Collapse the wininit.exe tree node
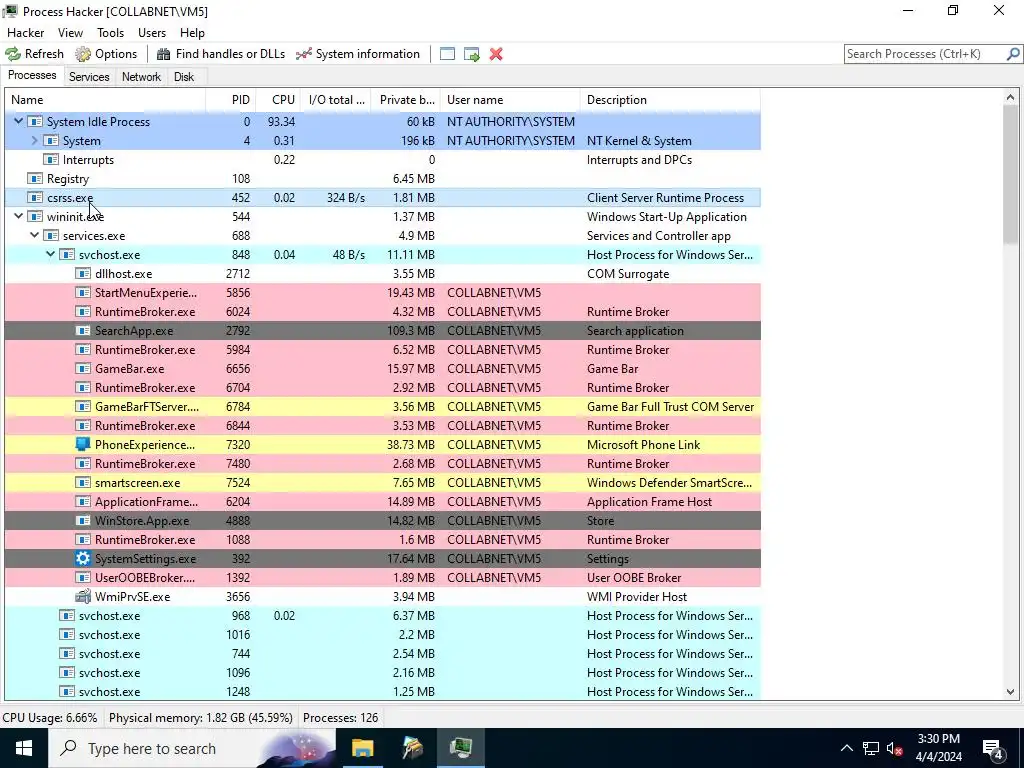Image resolution: width=1024 pixels, height=768 pixels. point(18,216)
